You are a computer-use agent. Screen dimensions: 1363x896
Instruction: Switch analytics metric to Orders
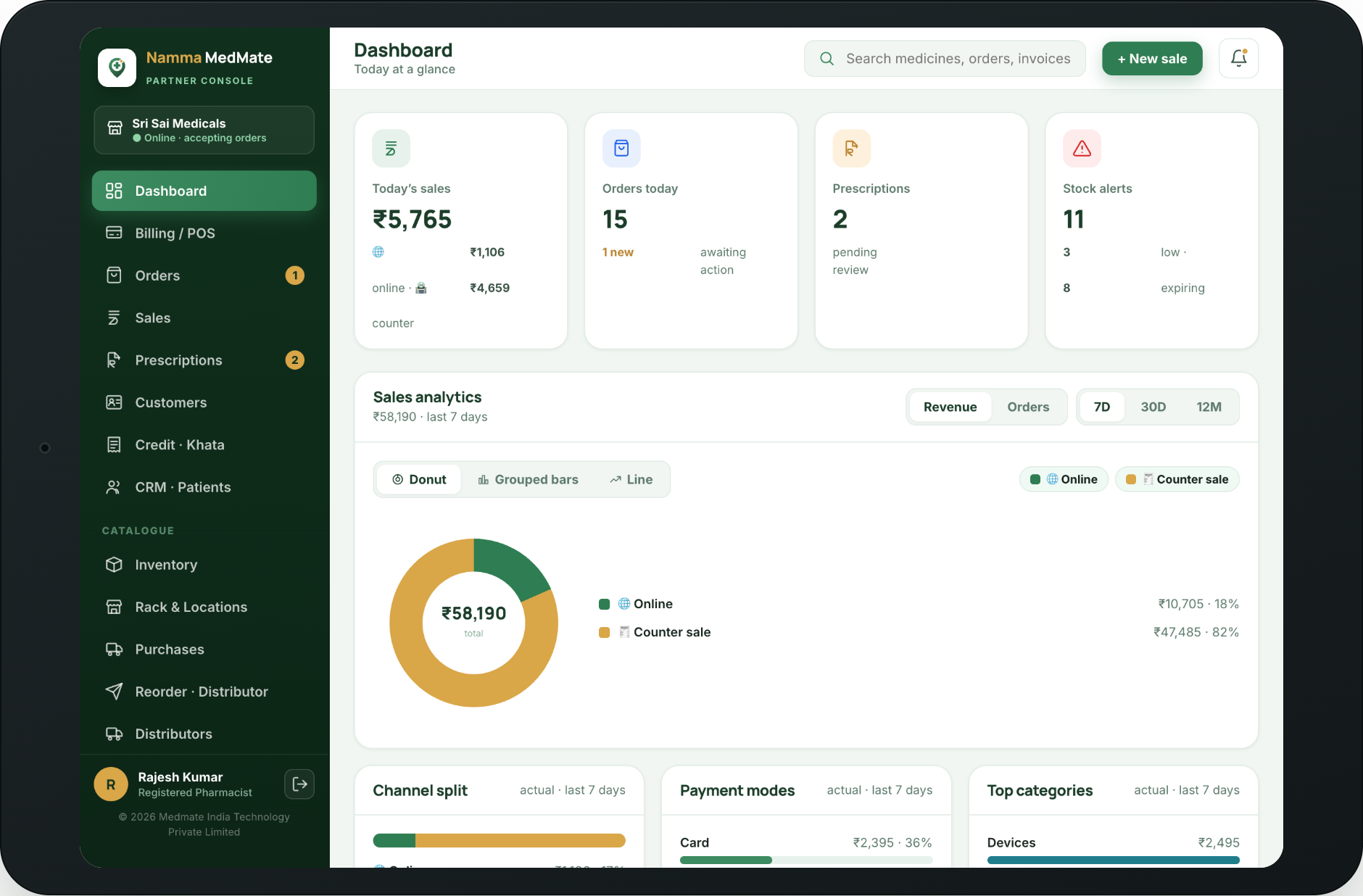point(1028,407)
